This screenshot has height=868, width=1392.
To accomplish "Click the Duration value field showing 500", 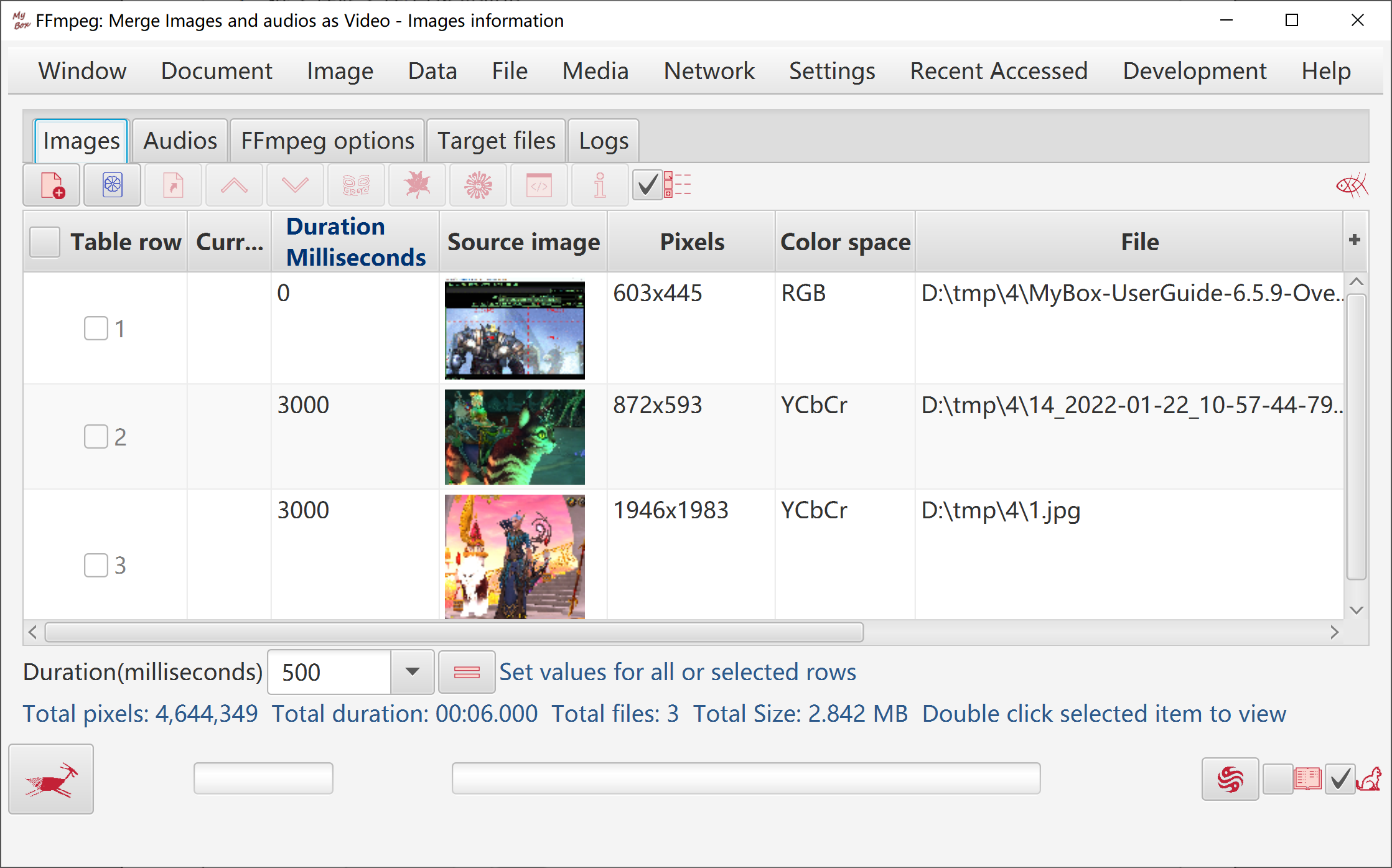I will [x=329, y=672].
